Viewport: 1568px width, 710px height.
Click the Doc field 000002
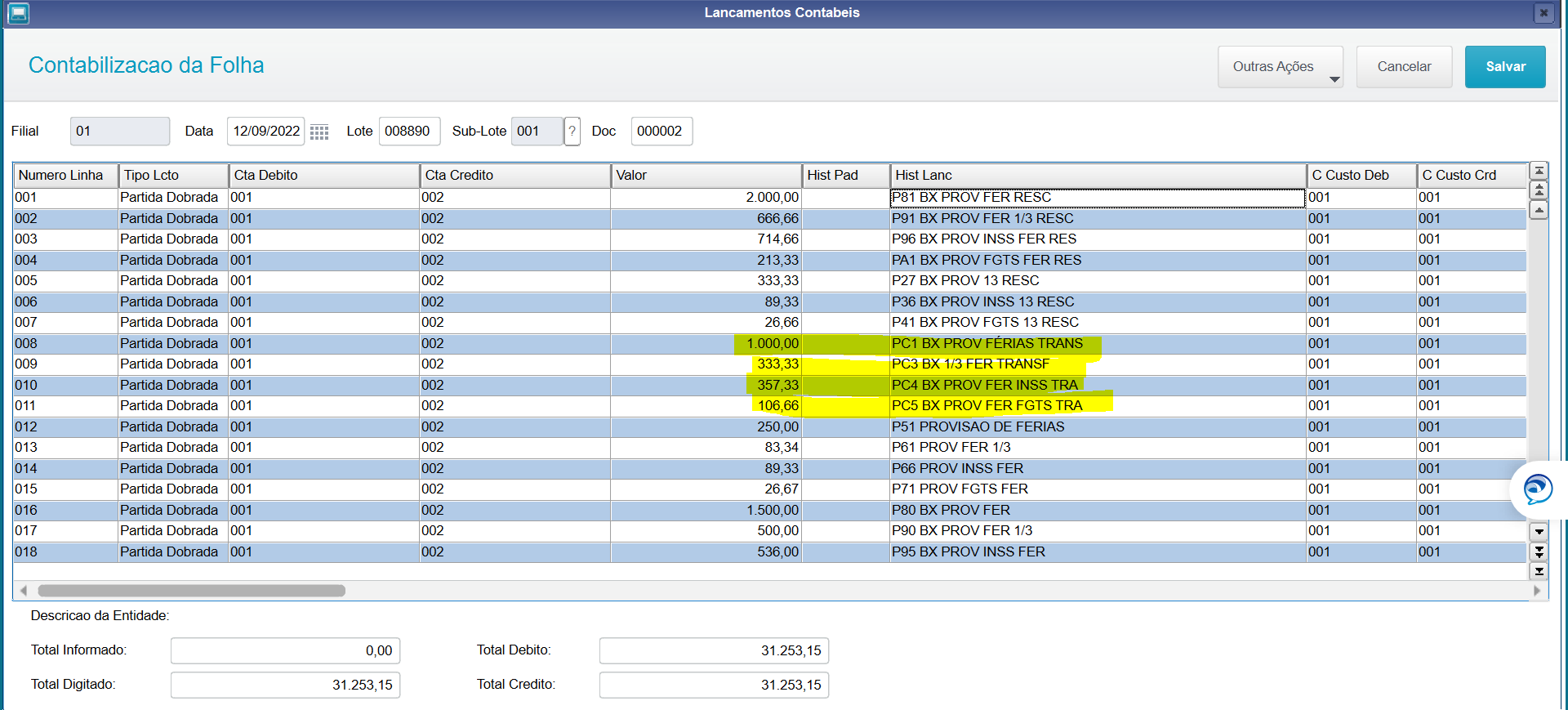[x=661, y=131]
